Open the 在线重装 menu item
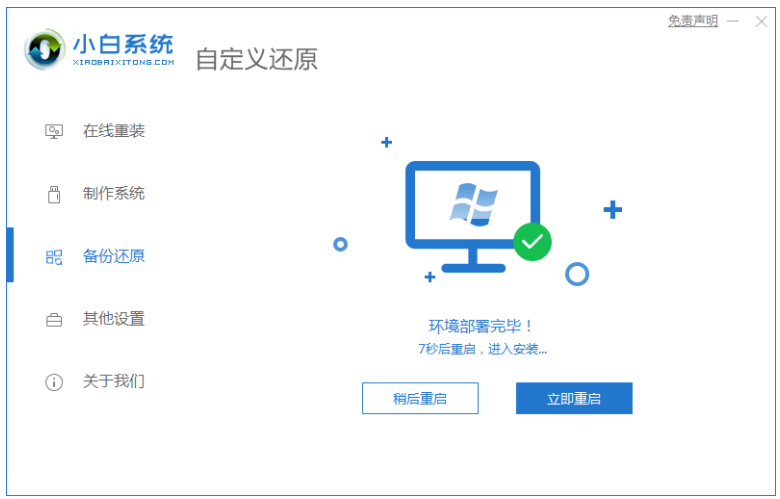This screenshot has width=780, height=499. [113, 131]
